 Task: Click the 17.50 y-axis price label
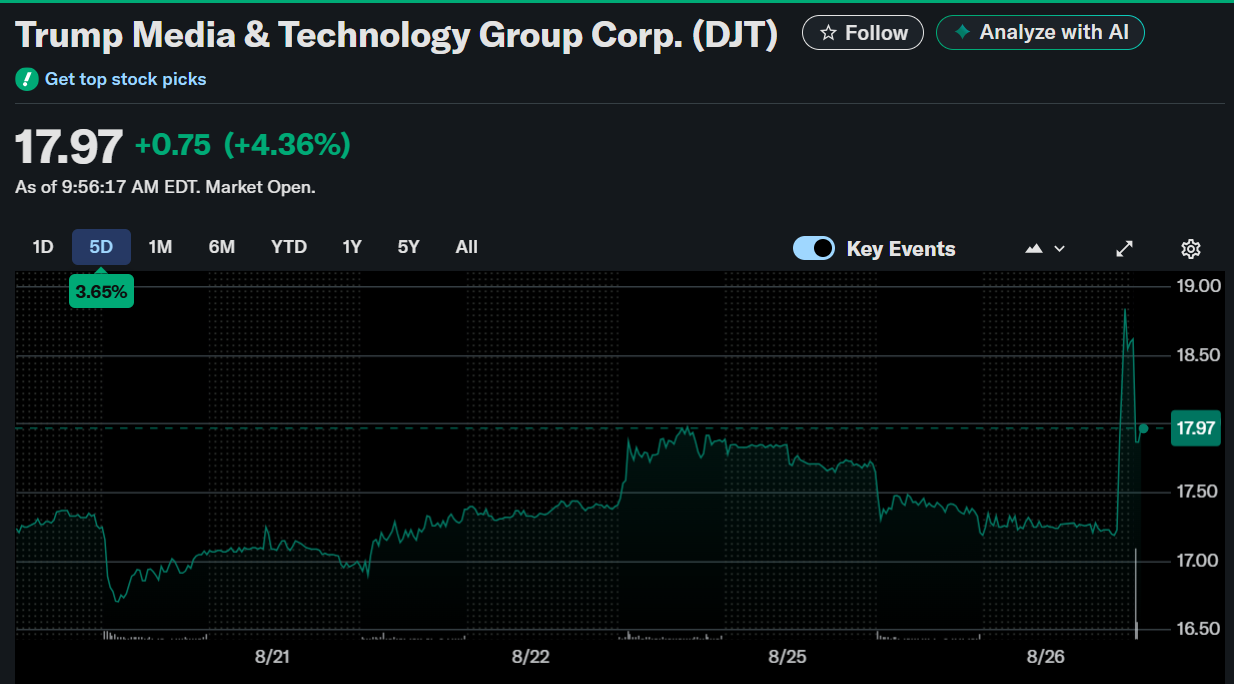[x=1199, y=492]
